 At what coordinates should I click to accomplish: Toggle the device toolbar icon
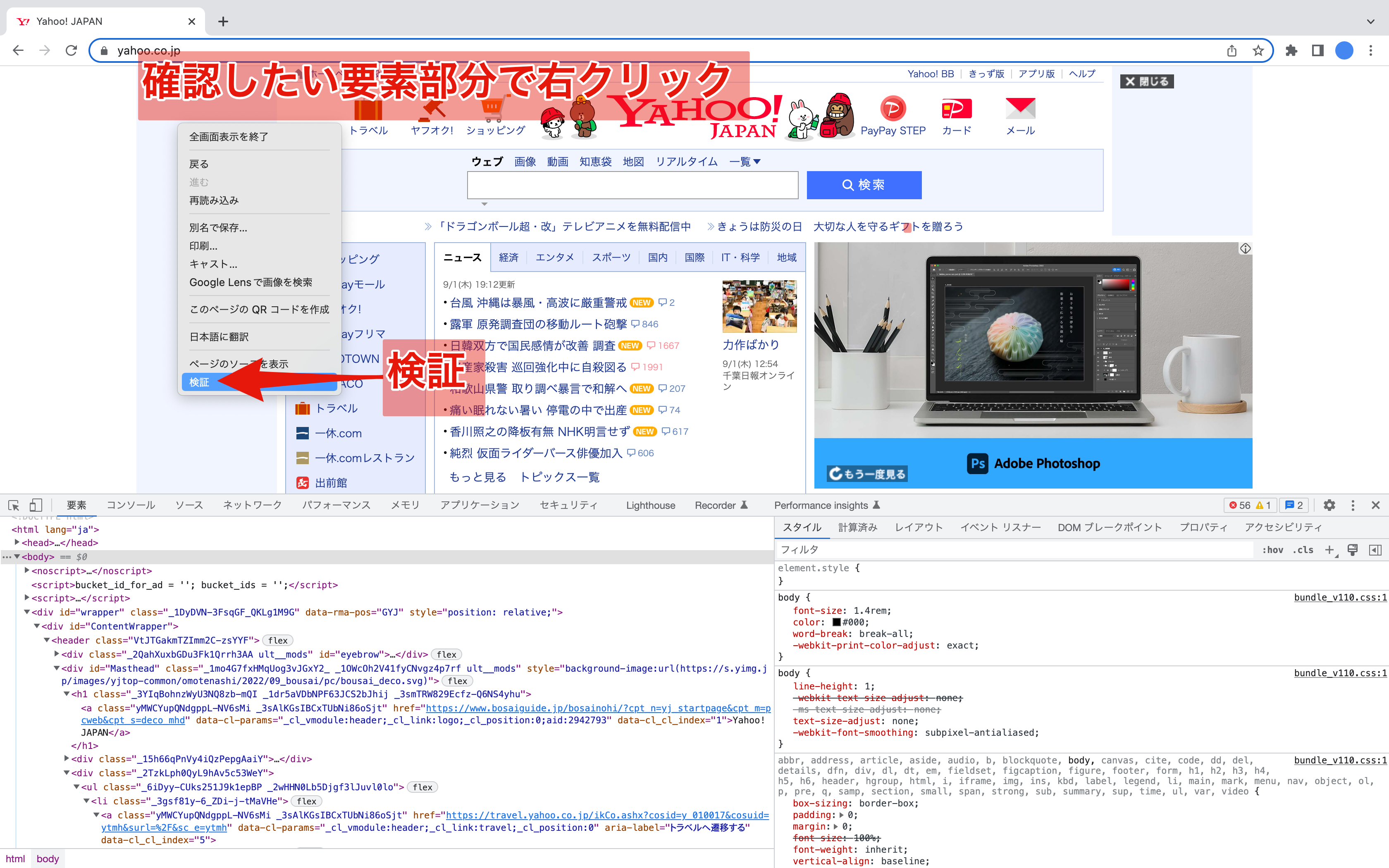coord(36,505)
